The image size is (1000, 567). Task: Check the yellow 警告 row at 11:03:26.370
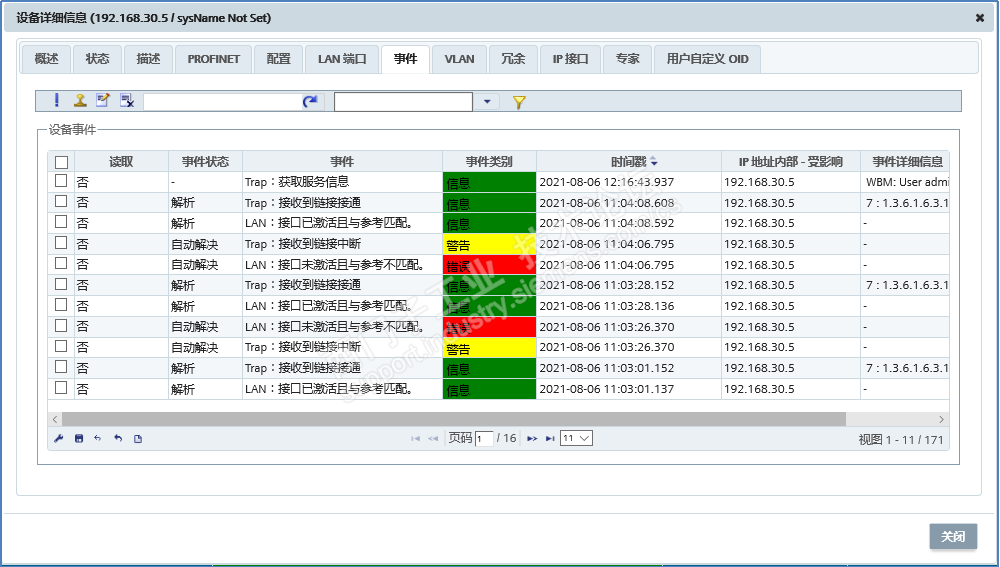pos(61,346)
